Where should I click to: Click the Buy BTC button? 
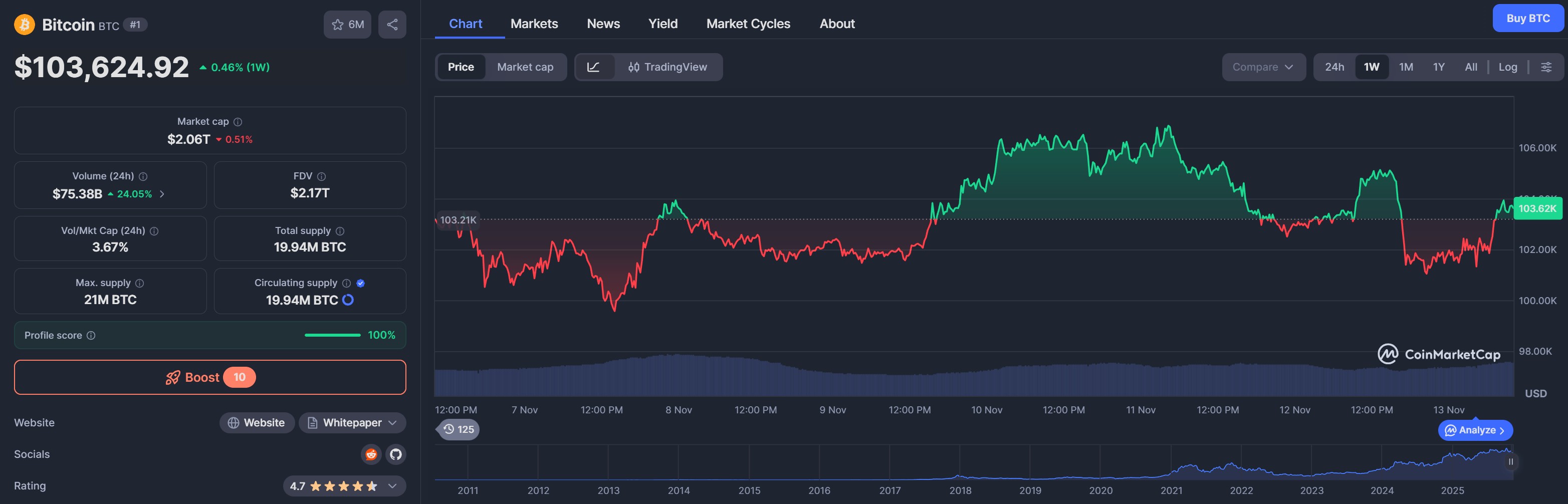tap(1527, 18)
